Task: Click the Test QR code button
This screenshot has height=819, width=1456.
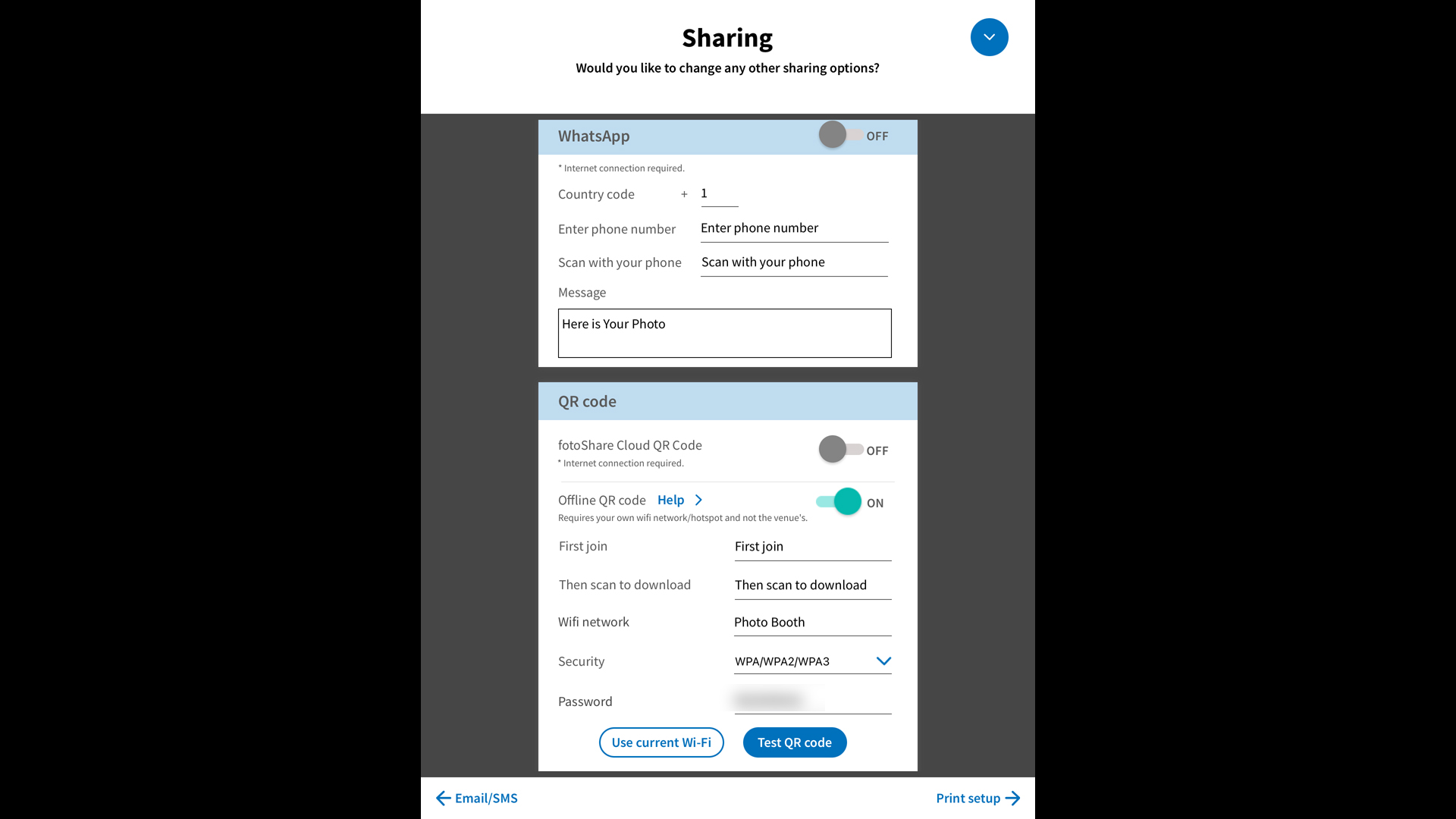Action: click(794, 742)
